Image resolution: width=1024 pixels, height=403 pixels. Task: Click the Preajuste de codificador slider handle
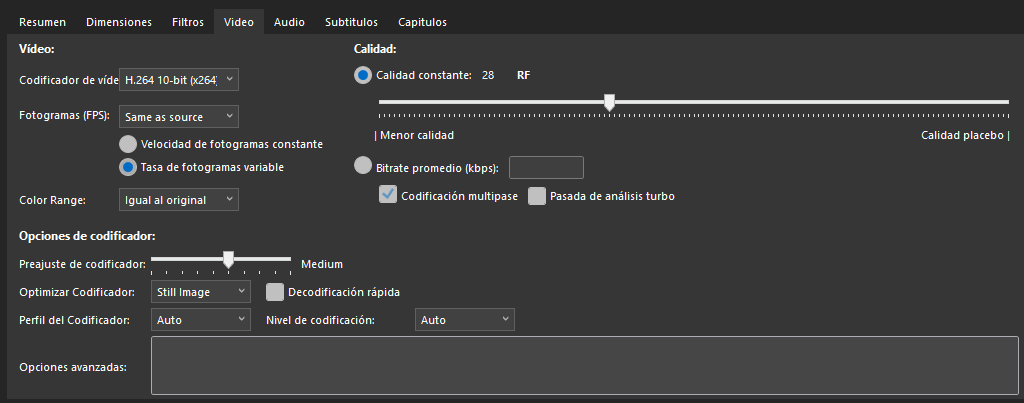tap(229, 259)
